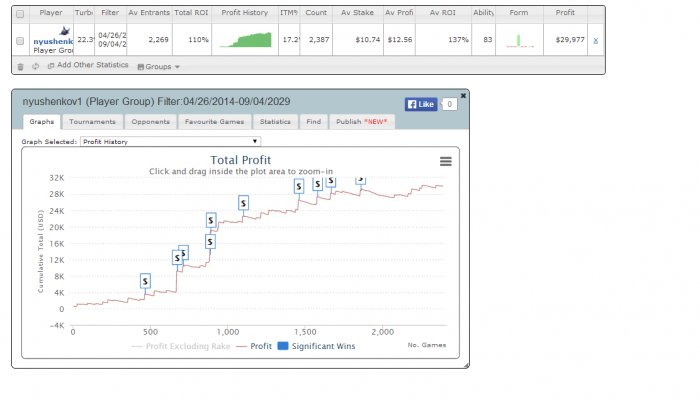Screen dimensions: 700x400
Task: Switch to the Tournaments tab
Action: tap(92, 121)
